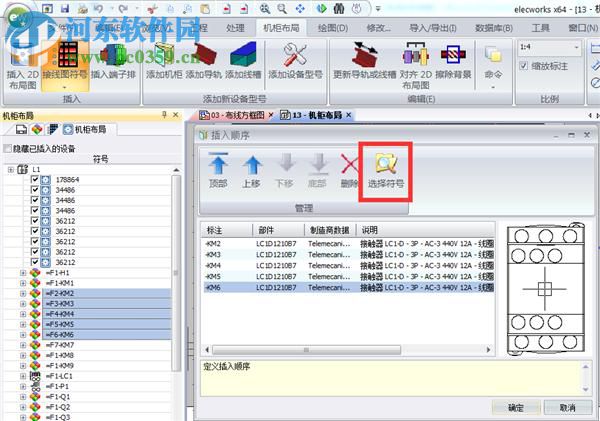
Task: Uncheck the 178864 item checkbox
Action: tap(35, 179)
